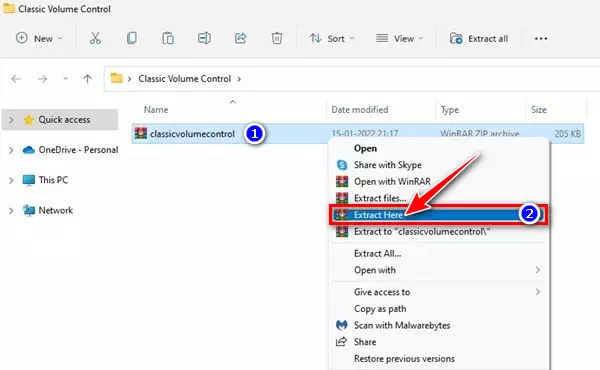The width and height of the screenshot is (600, 370).
Task: Click the Share icon in toolbar
Action: (x=240, y=38)
